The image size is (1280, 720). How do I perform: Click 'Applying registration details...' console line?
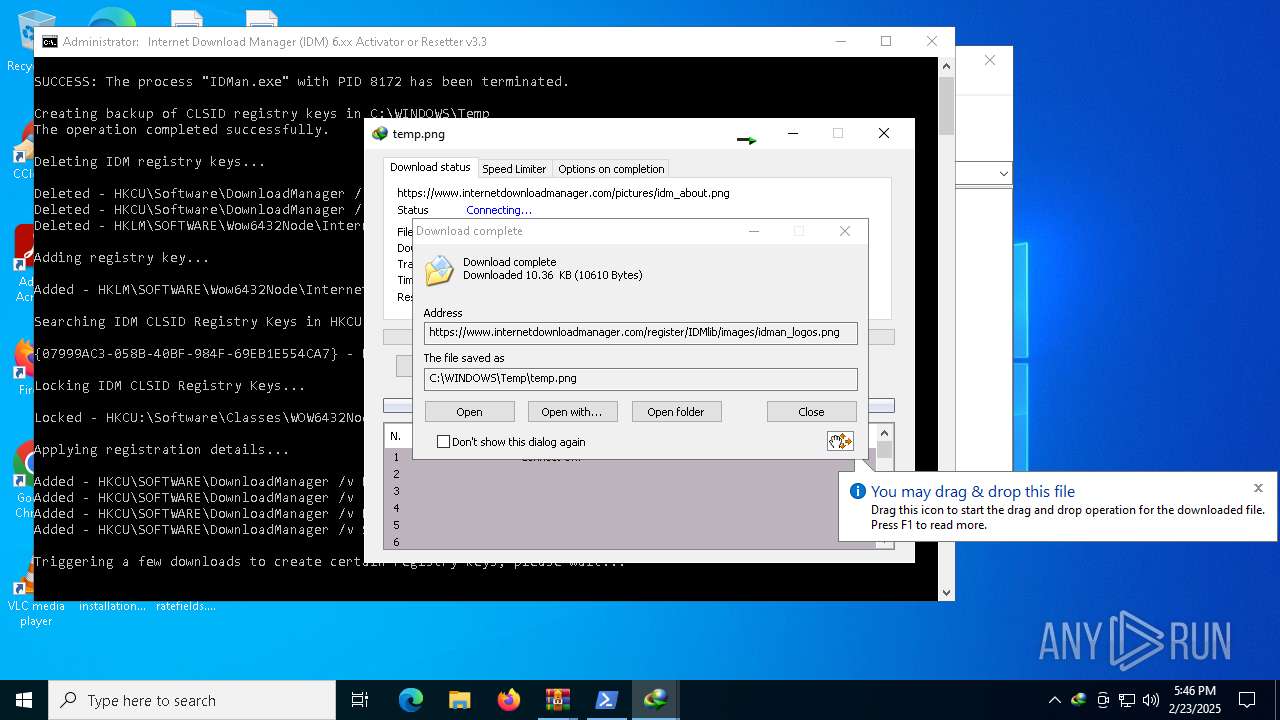tap(162, 449)
